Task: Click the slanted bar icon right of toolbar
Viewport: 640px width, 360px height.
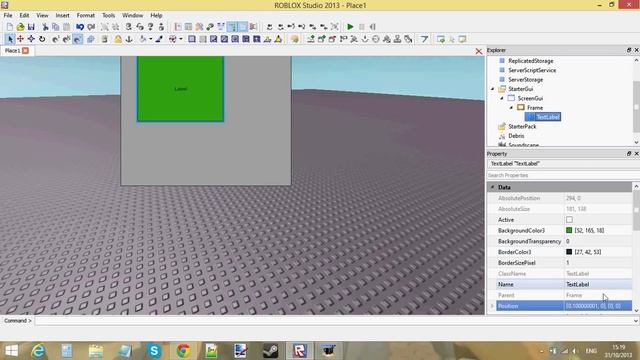Action: tap(424, 39)
